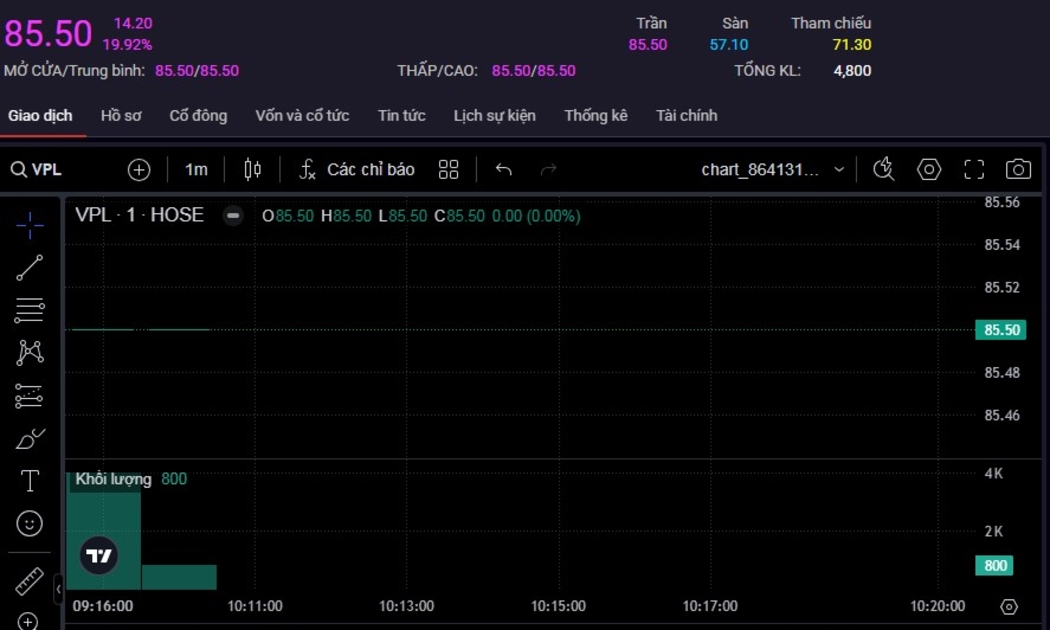1050x630 pixels.
Task: Select the crosshair cursor tool
Action: 29,226
